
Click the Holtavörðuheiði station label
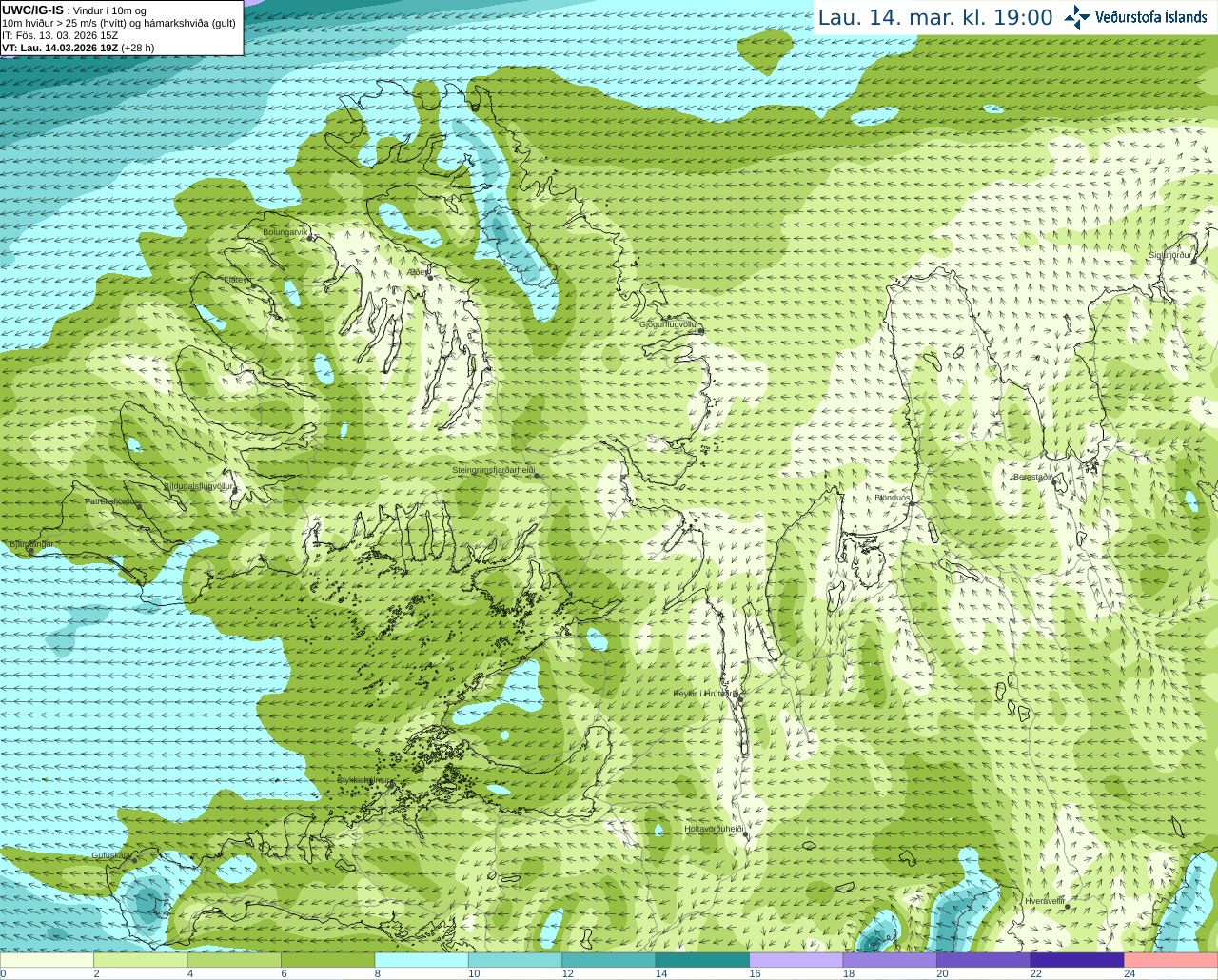tap(714, 829)
